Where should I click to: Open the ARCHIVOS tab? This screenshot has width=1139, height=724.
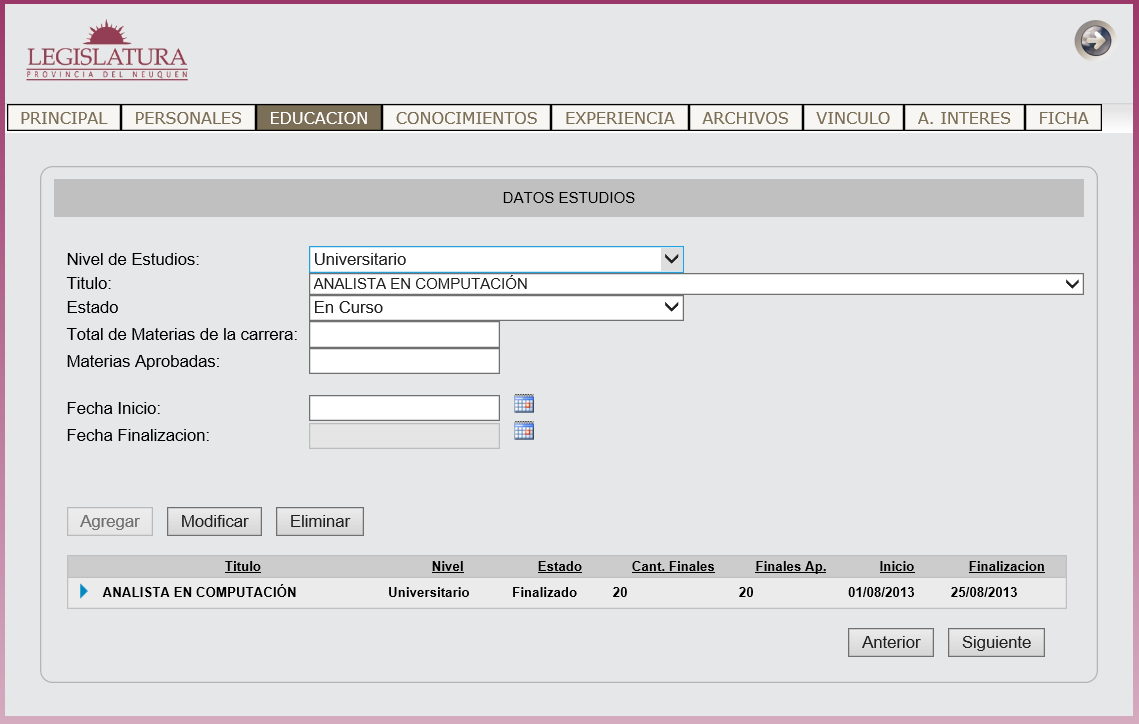[x=745, y=118]
